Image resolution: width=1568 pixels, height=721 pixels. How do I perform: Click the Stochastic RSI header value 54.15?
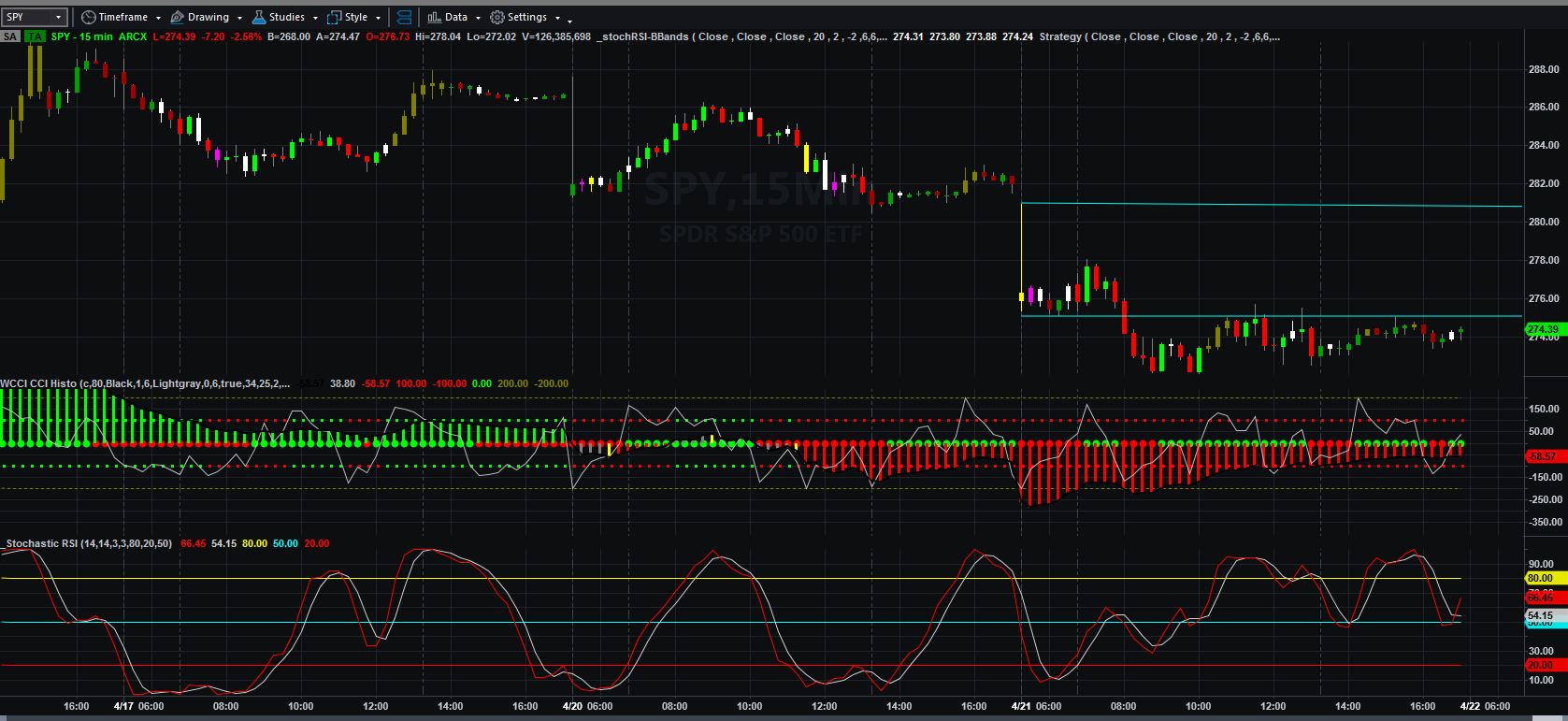[224, 543]
